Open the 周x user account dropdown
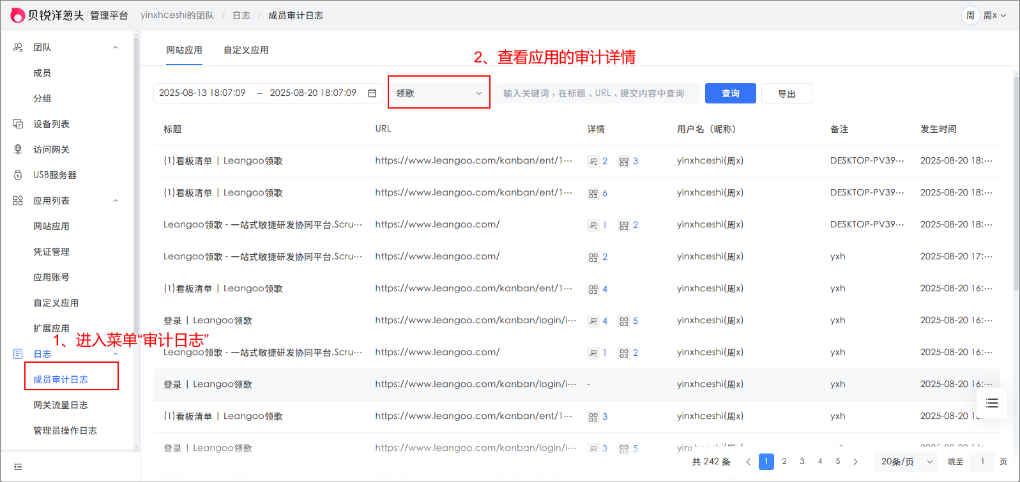Image resolution: width=1020 pixels, height=482 pixels. point(994,16)
